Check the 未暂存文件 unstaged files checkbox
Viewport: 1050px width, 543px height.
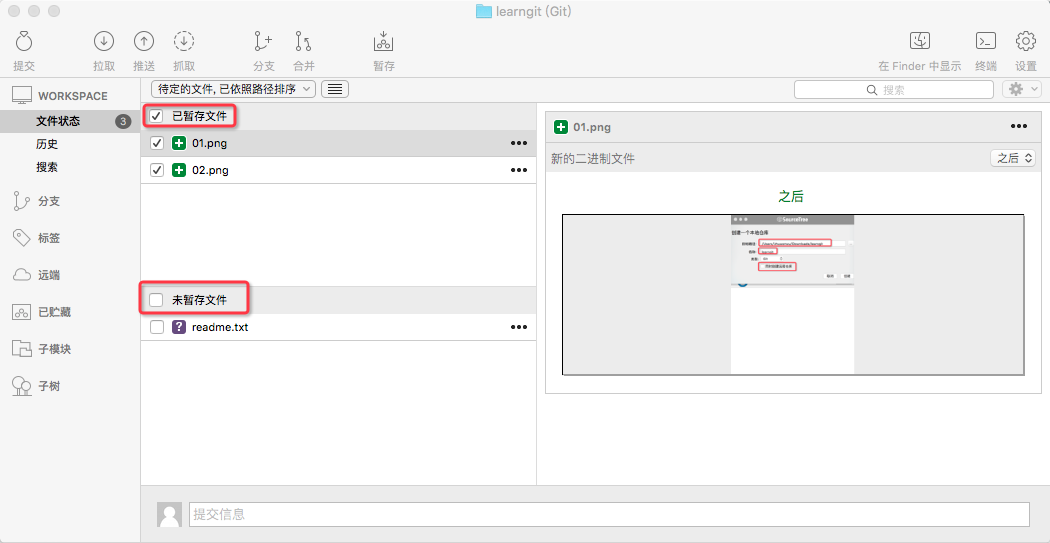(x=157, y=301)
